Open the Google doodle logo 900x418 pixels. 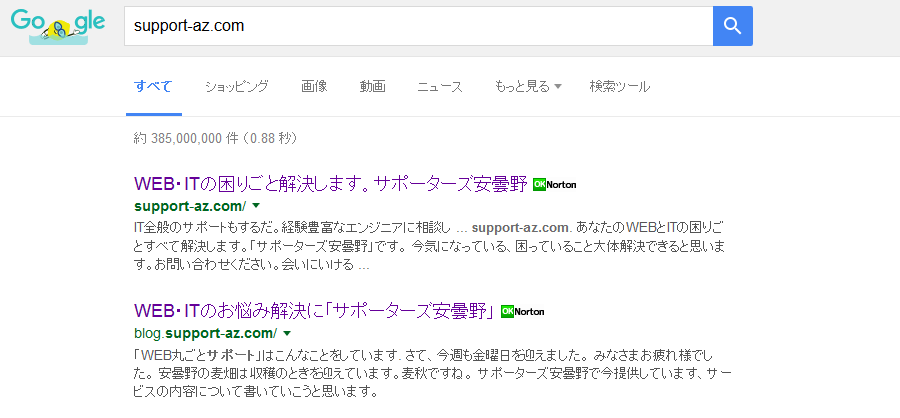point(58,26)
